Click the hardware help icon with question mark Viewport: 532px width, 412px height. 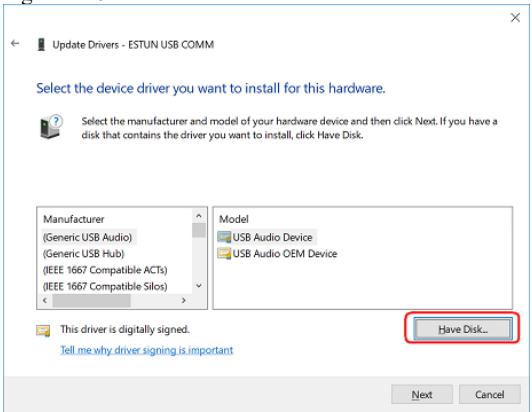point(51,126)
